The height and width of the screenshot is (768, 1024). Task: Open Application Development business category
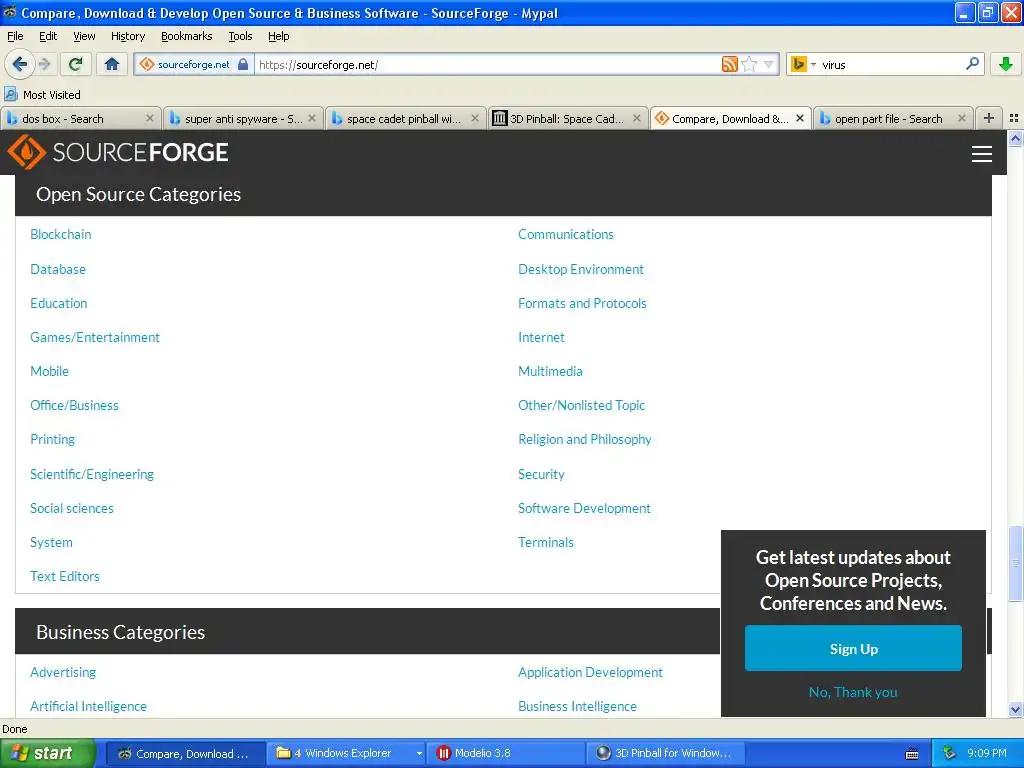[590, 672]
